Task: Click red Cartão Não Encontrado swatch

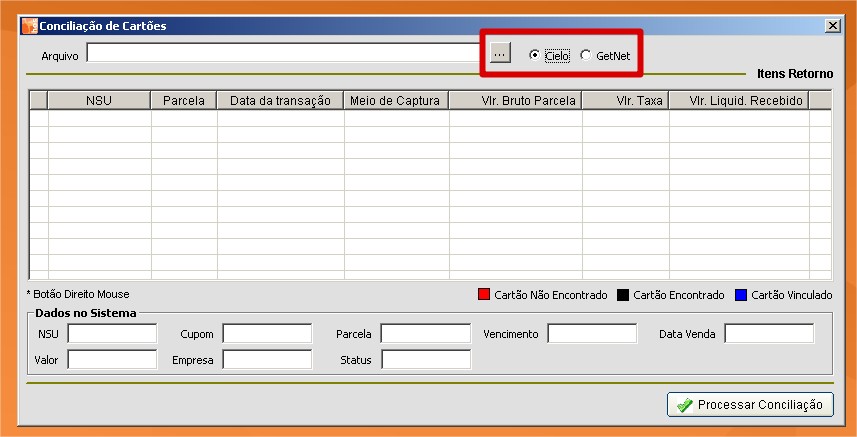Action: coord(484,295)
